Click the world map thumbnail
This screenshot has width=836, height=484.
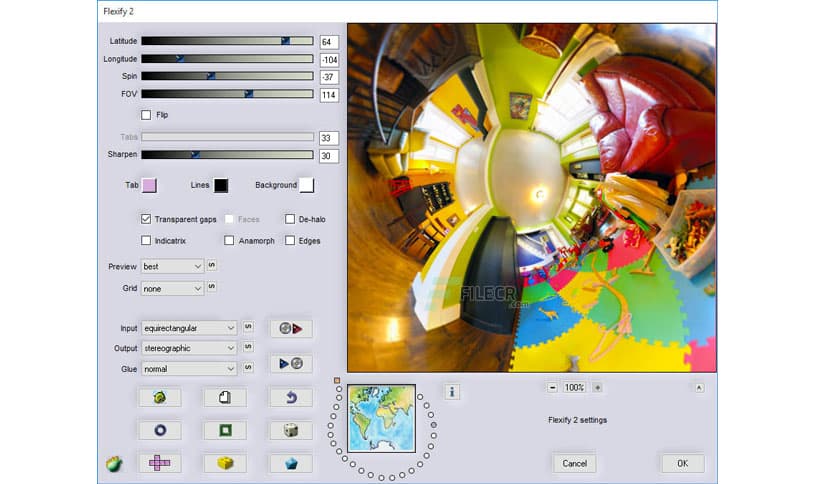tap(381, 418)
